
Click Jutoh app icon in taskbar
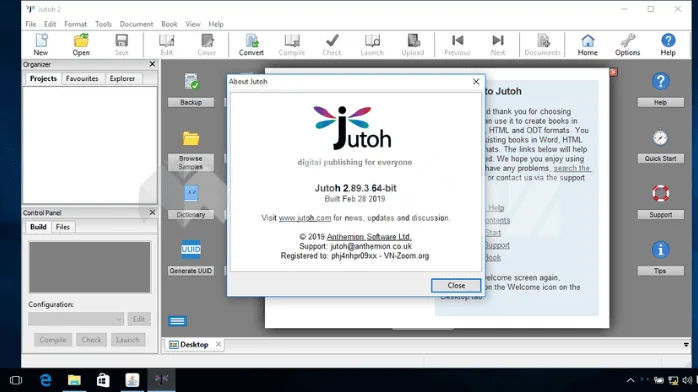point(161,380)
